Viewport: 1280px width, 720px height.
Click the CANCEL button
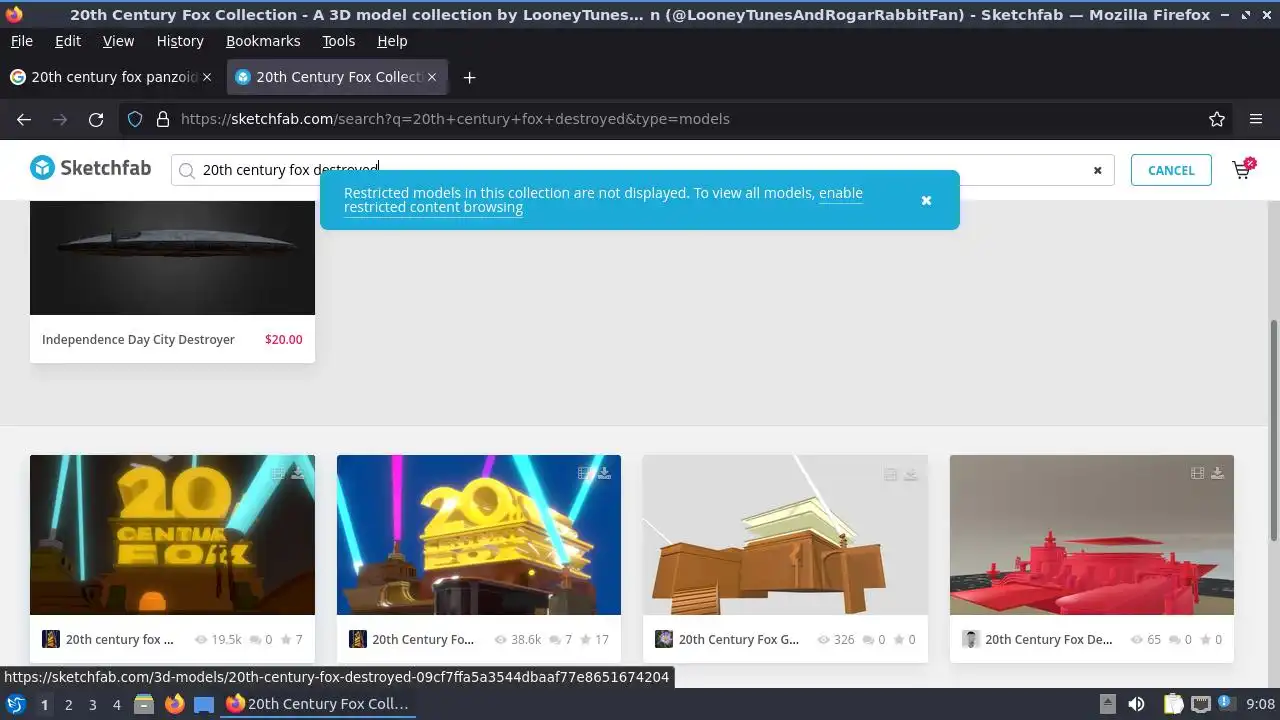point(1171,170)
